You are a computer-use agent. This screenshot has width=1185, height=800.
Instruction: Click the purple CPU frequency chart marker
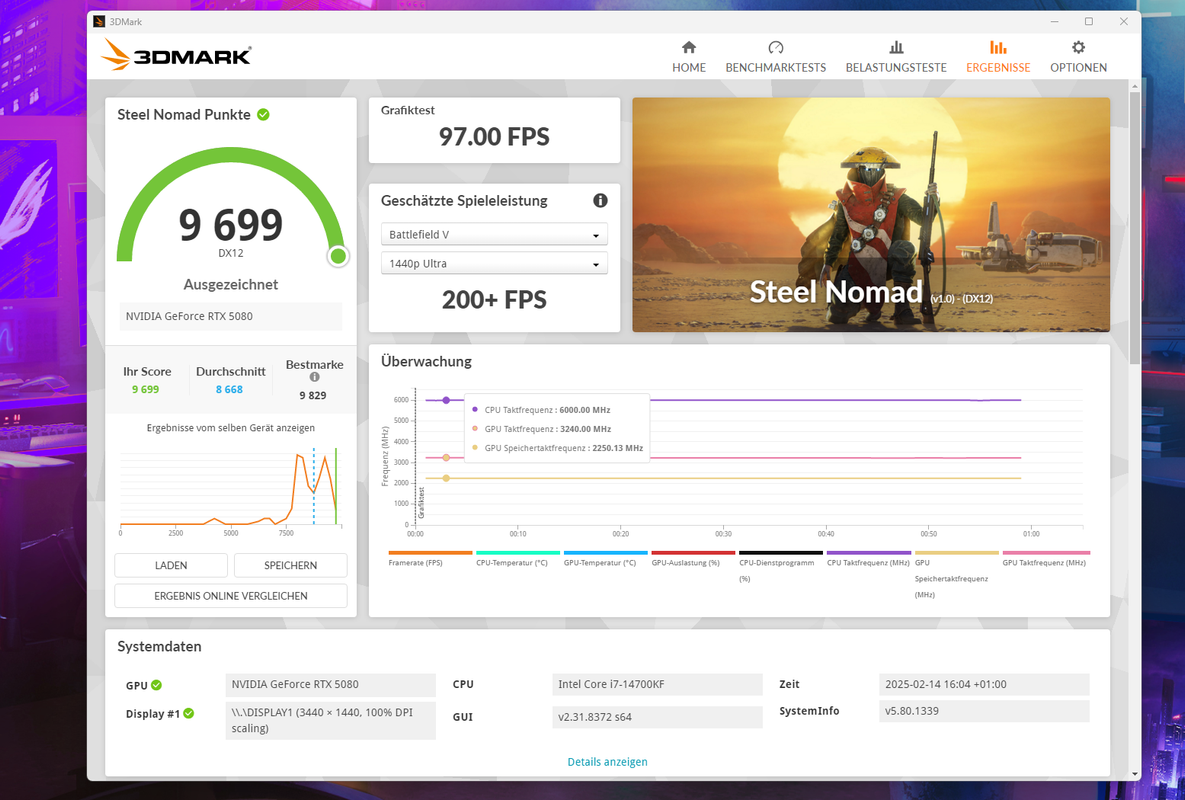pyautogui.click(x=446, y=400)
